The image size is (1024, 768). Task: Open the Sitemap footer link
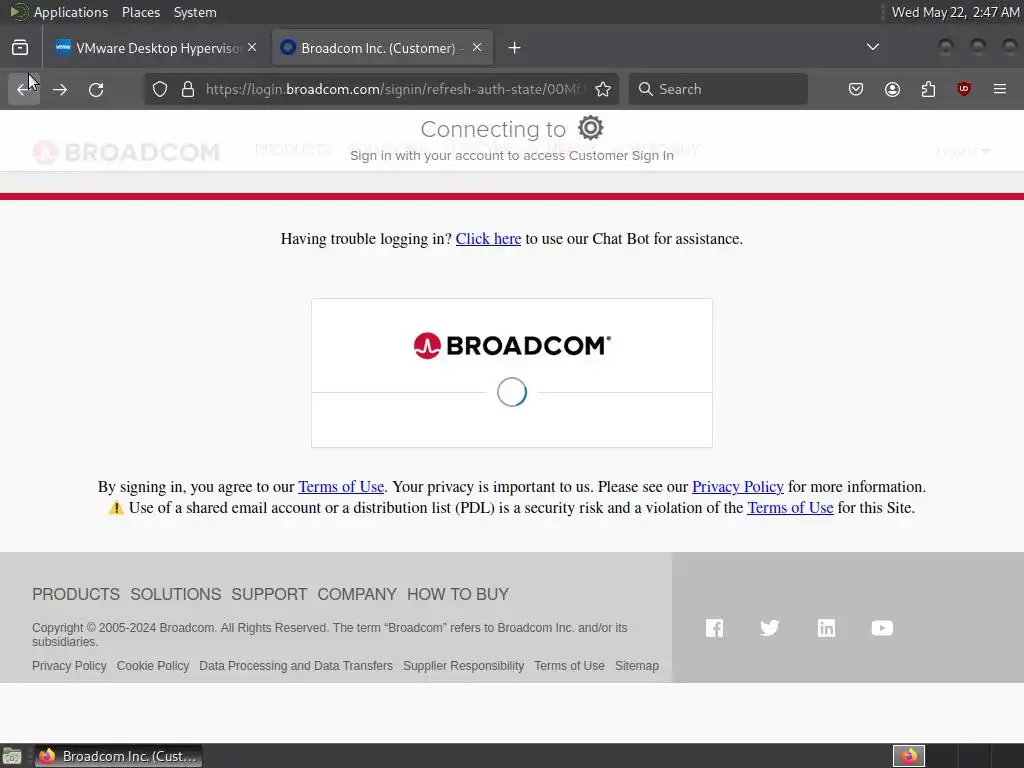(637, 666)
